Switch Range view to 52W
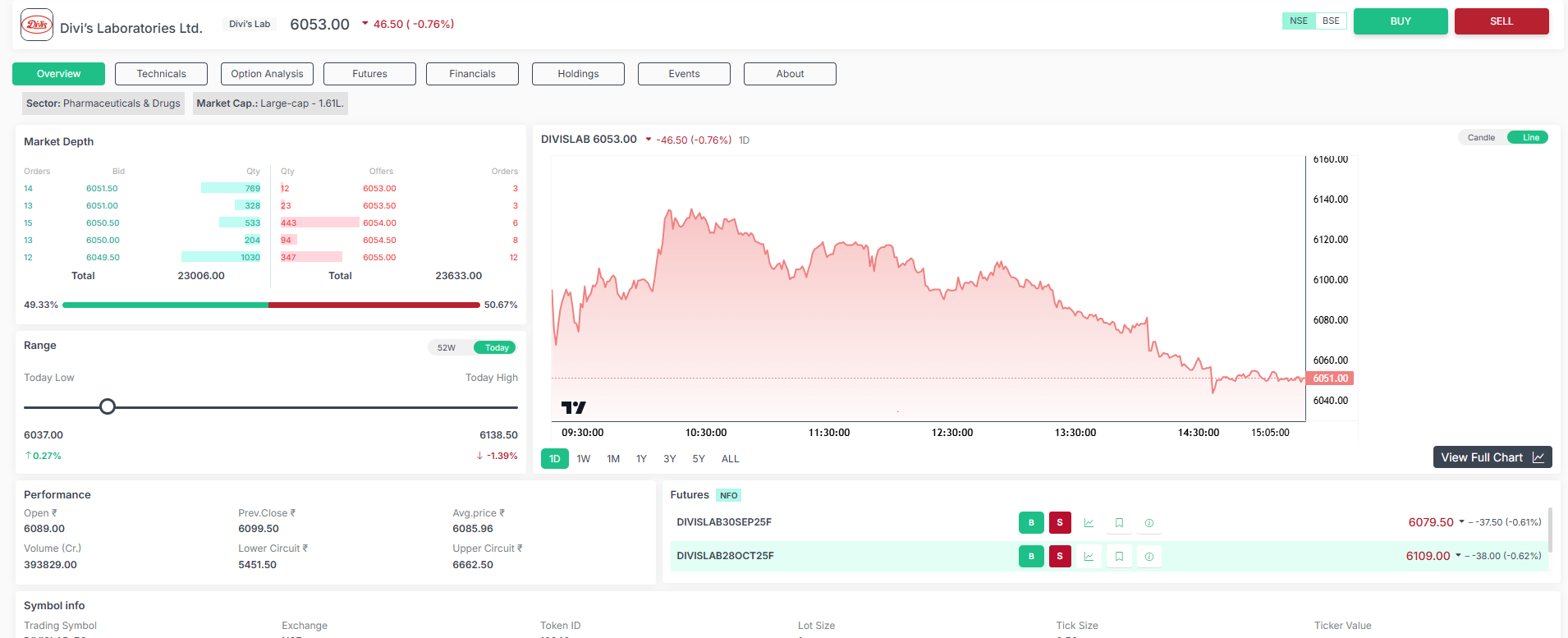This screenshot has width=1568, height=638. point(447,348)
